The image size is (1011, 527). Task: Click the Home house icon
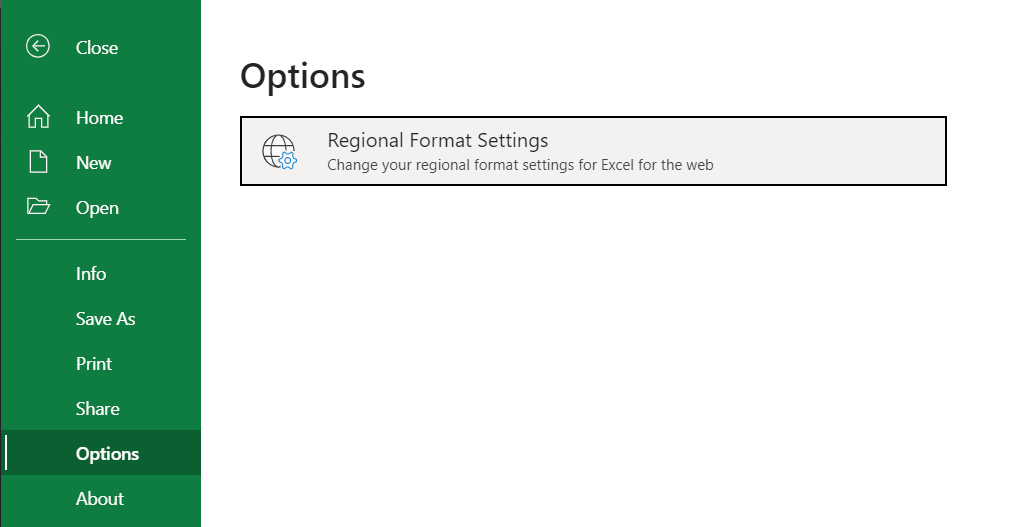[38, 117]
